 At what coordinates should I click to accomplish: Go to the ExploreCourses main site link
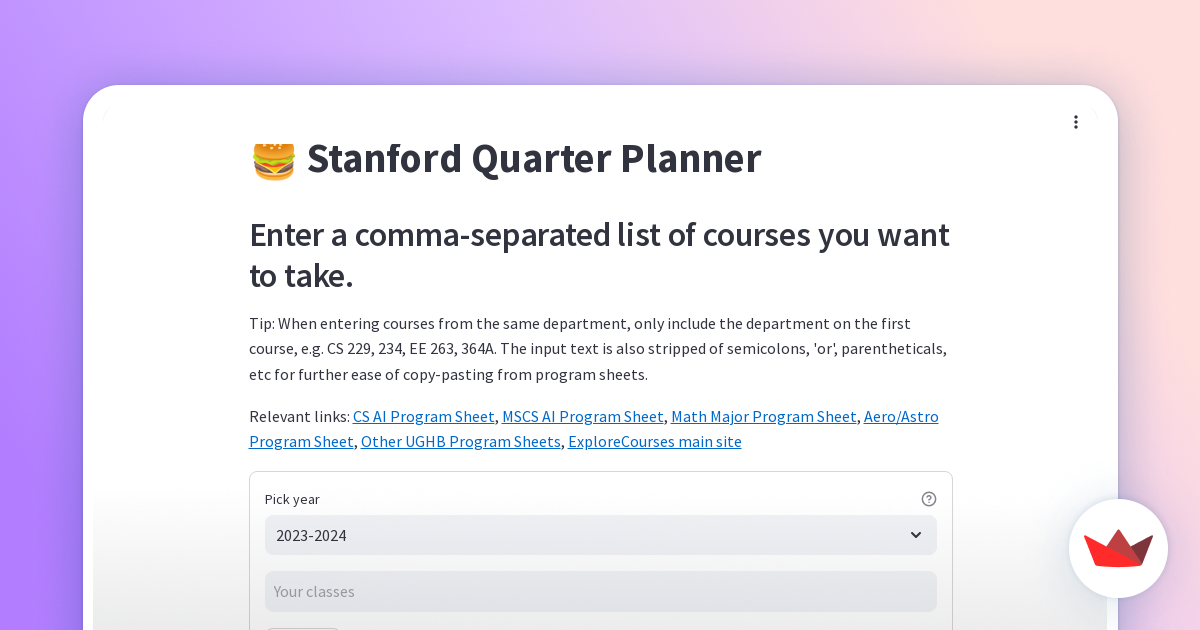click(x=654, y=441)
